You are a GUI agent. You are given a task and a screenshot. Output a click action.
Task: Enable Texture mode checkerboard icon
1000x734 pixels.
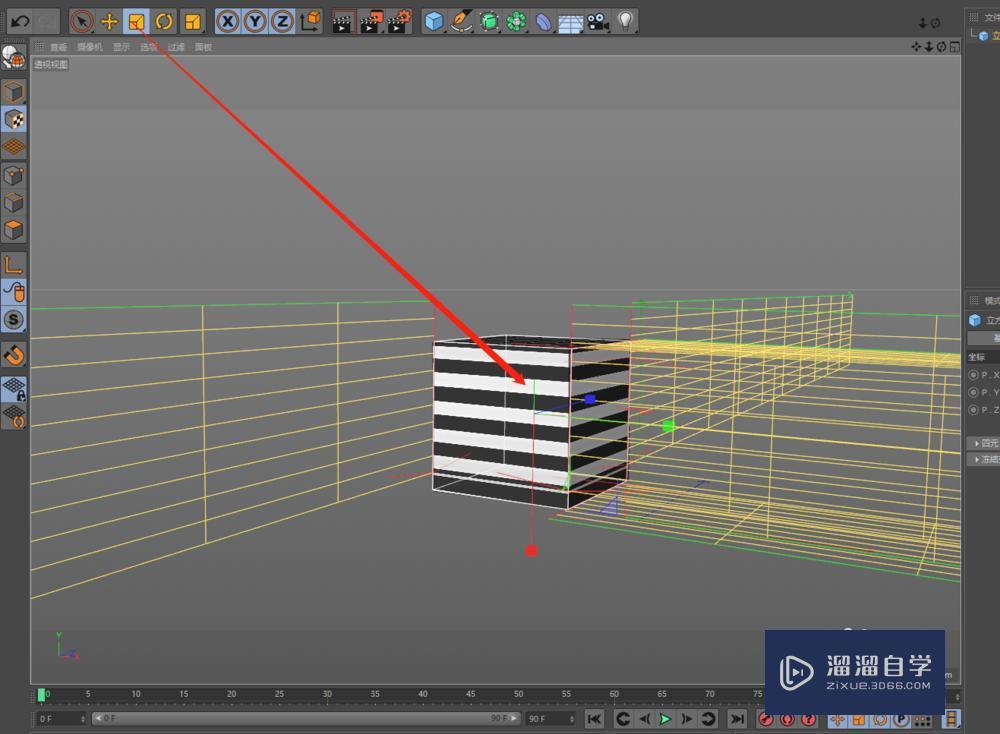pos(13,120)
